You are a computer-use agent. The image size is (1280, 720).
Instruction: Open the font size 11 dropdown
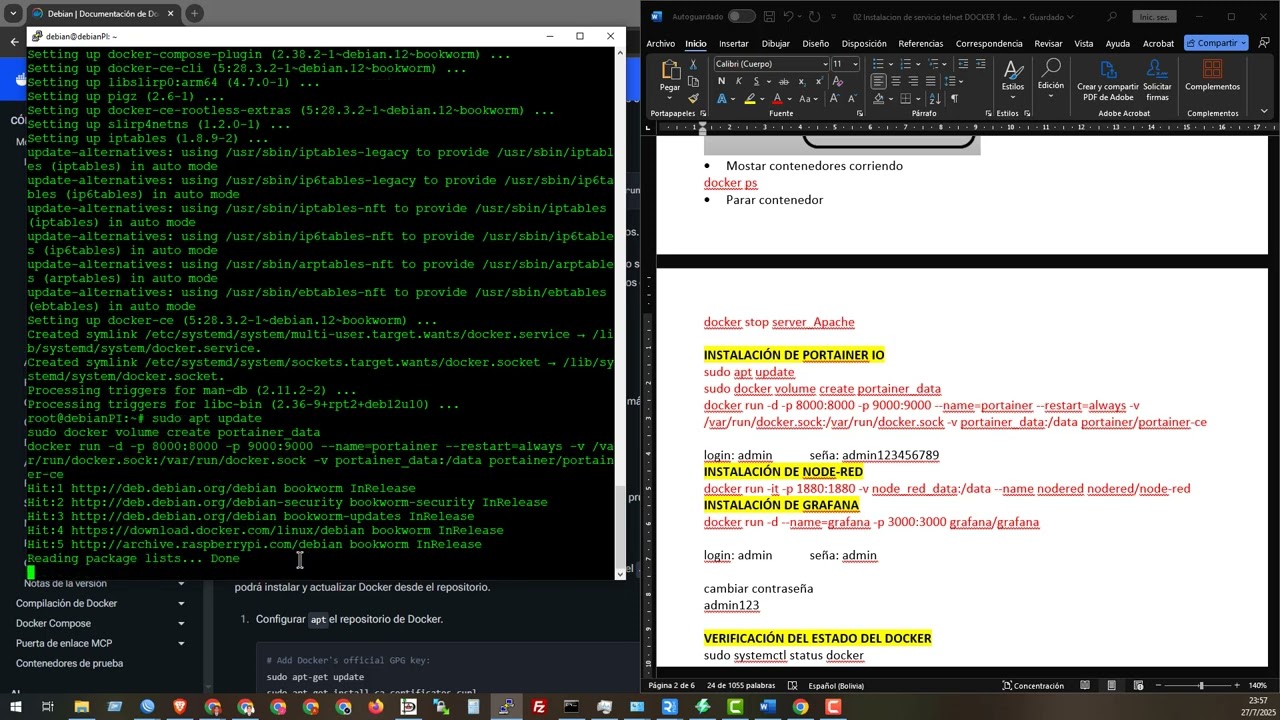856,64
